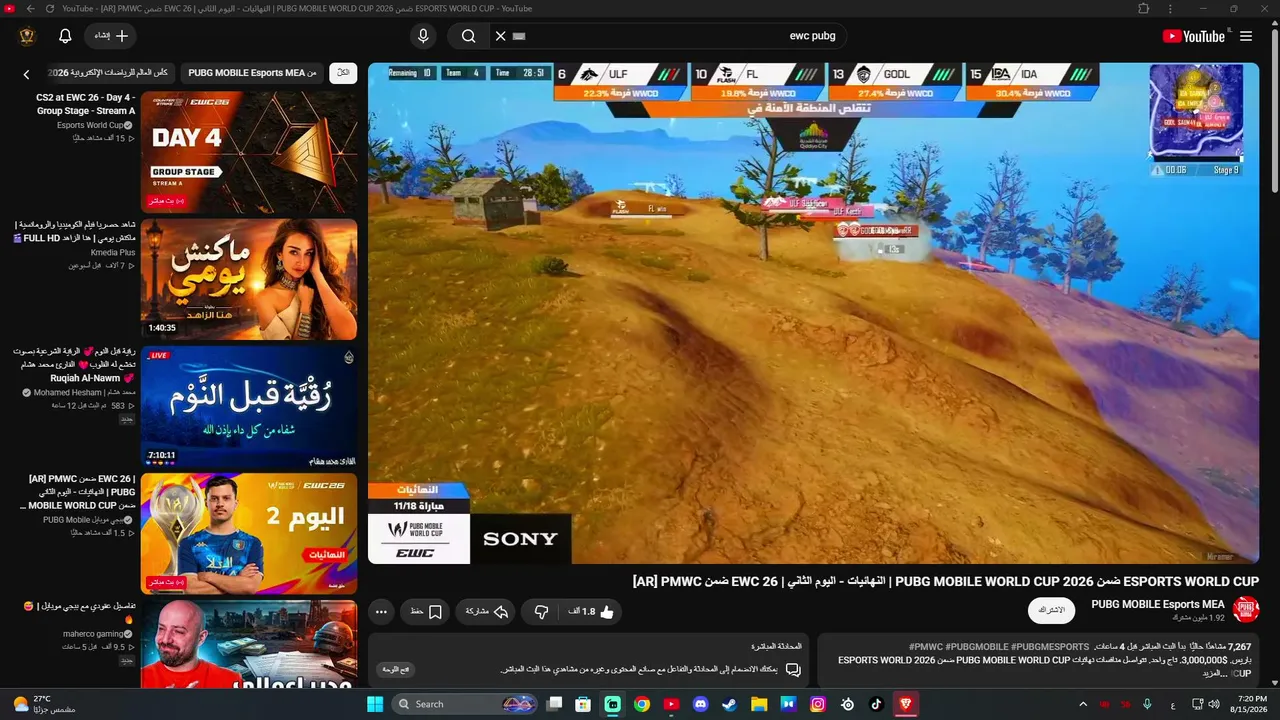Subscribe to PUBG MOBILE Esports MEA

pos(1051,610)
